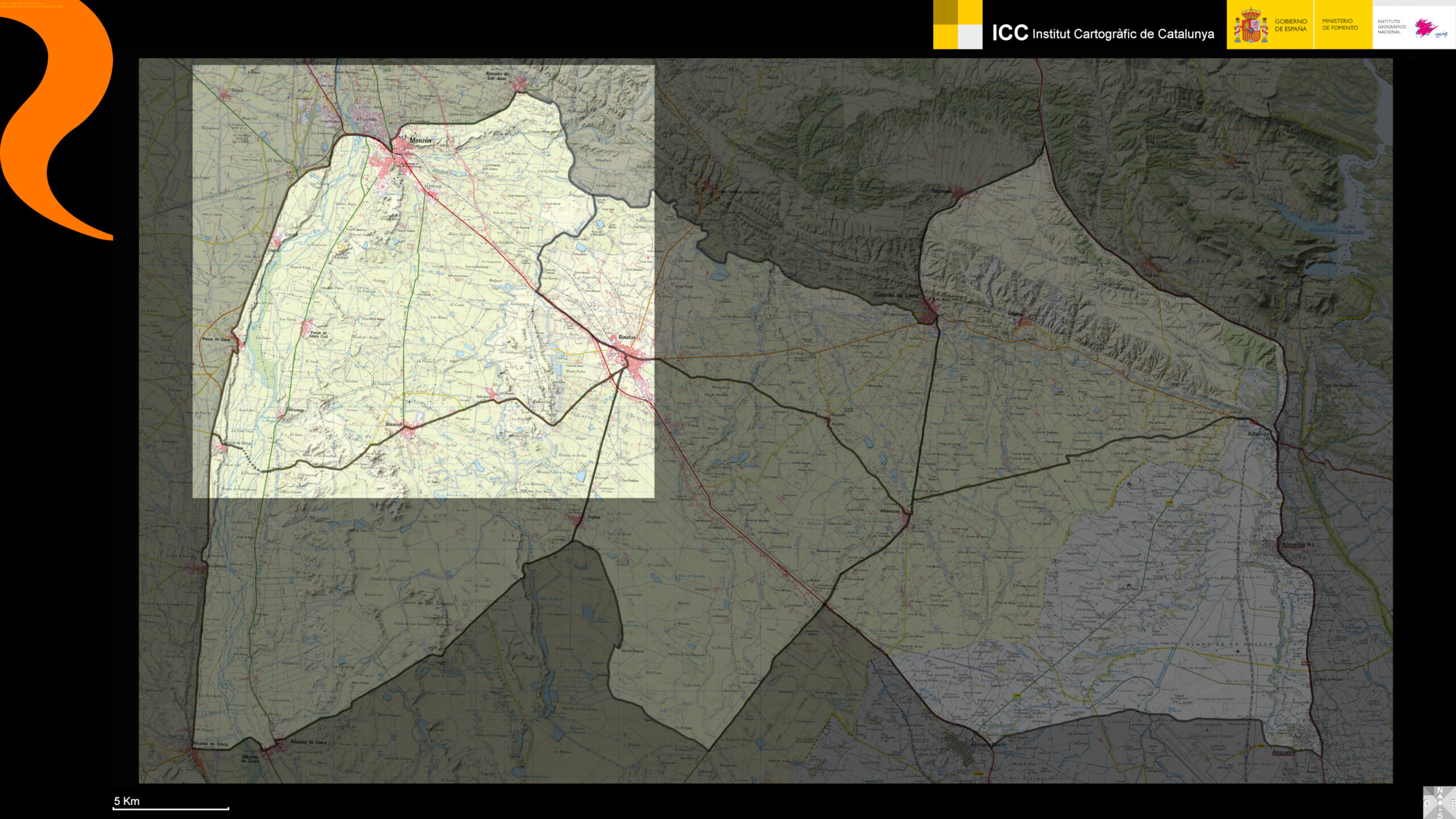Click the Binéfar town label on map

click(x=626, y=337)
